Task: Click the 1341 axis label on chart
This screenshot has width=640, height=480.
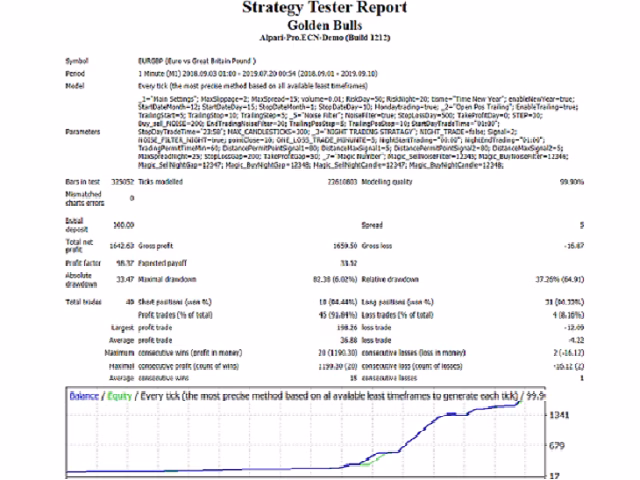Action: [559, 415]
